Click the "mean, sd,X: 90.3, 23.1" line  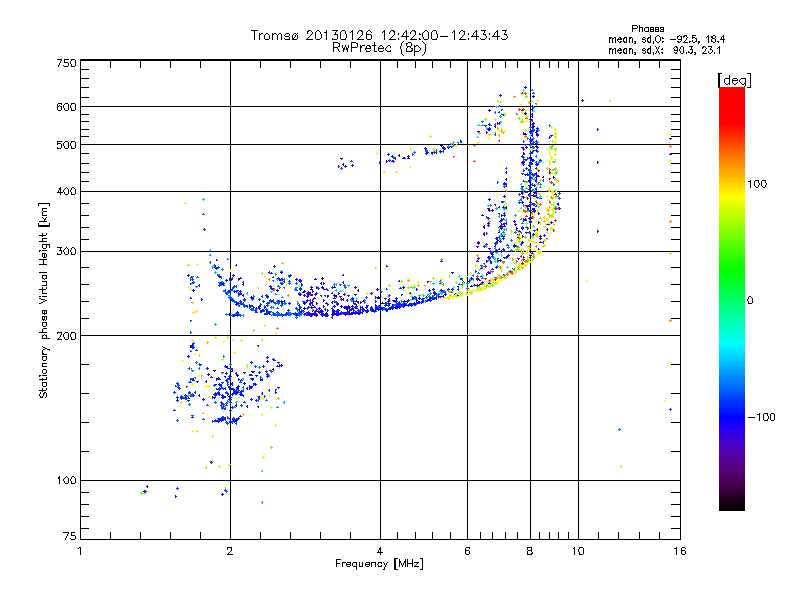click(x=664, y=50)
